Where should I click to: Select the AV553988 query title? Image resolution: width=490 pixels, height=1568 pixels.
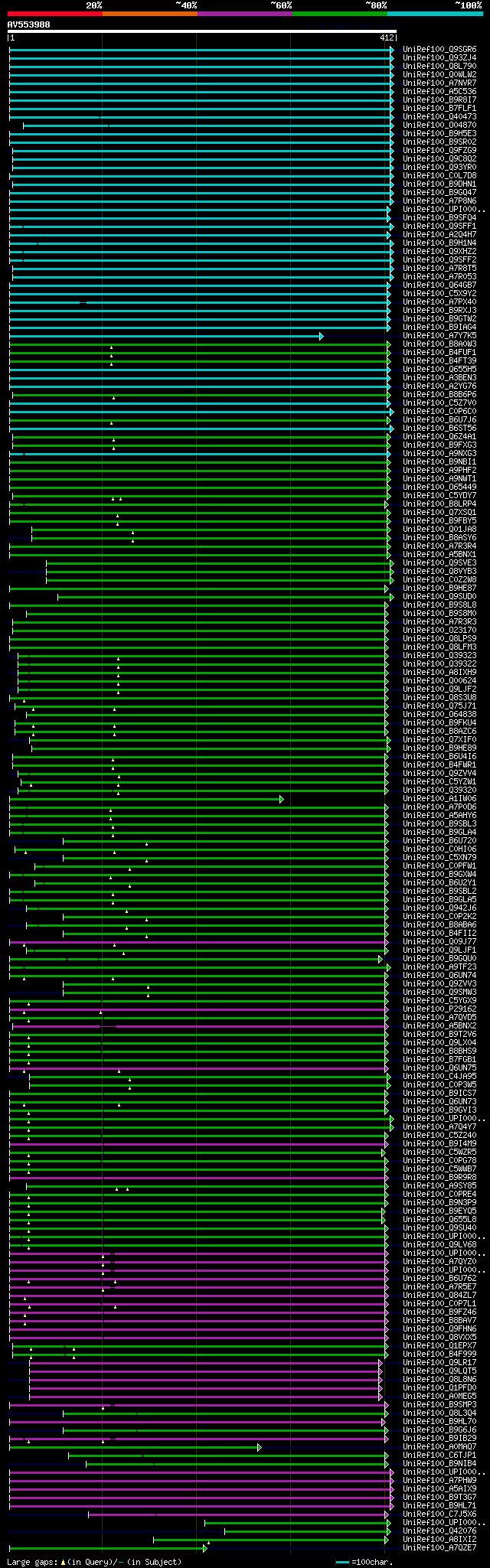tap(29, 24)
